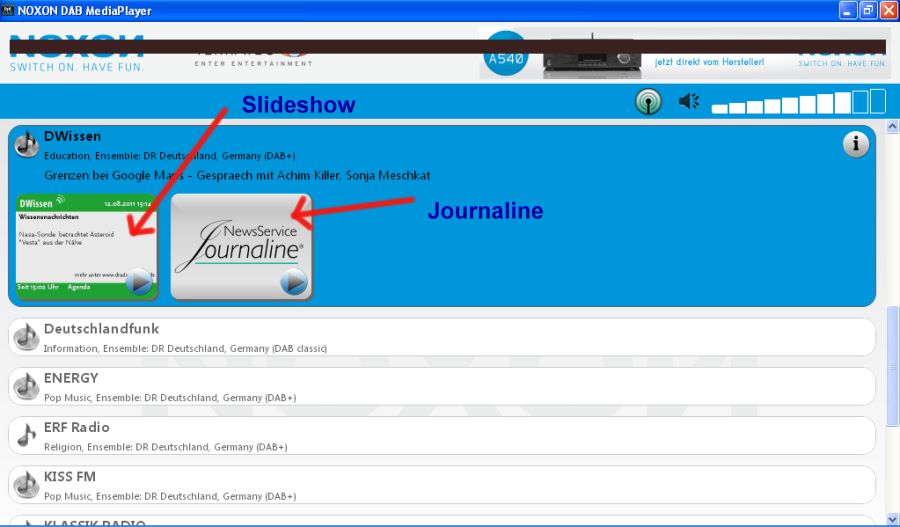Click the ENERGY station music note icon
The image size is (900, 527).
point(26,386)
